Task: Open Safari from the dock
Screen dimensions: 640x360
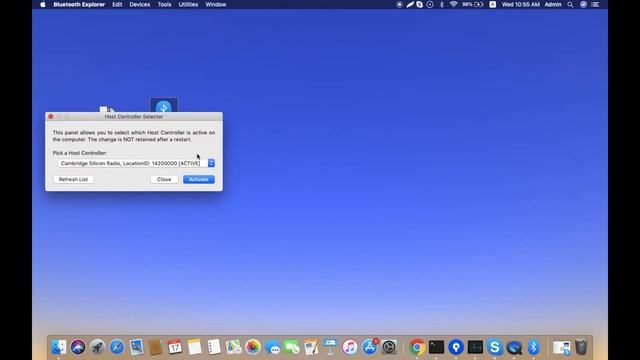Action: [117, 347]
